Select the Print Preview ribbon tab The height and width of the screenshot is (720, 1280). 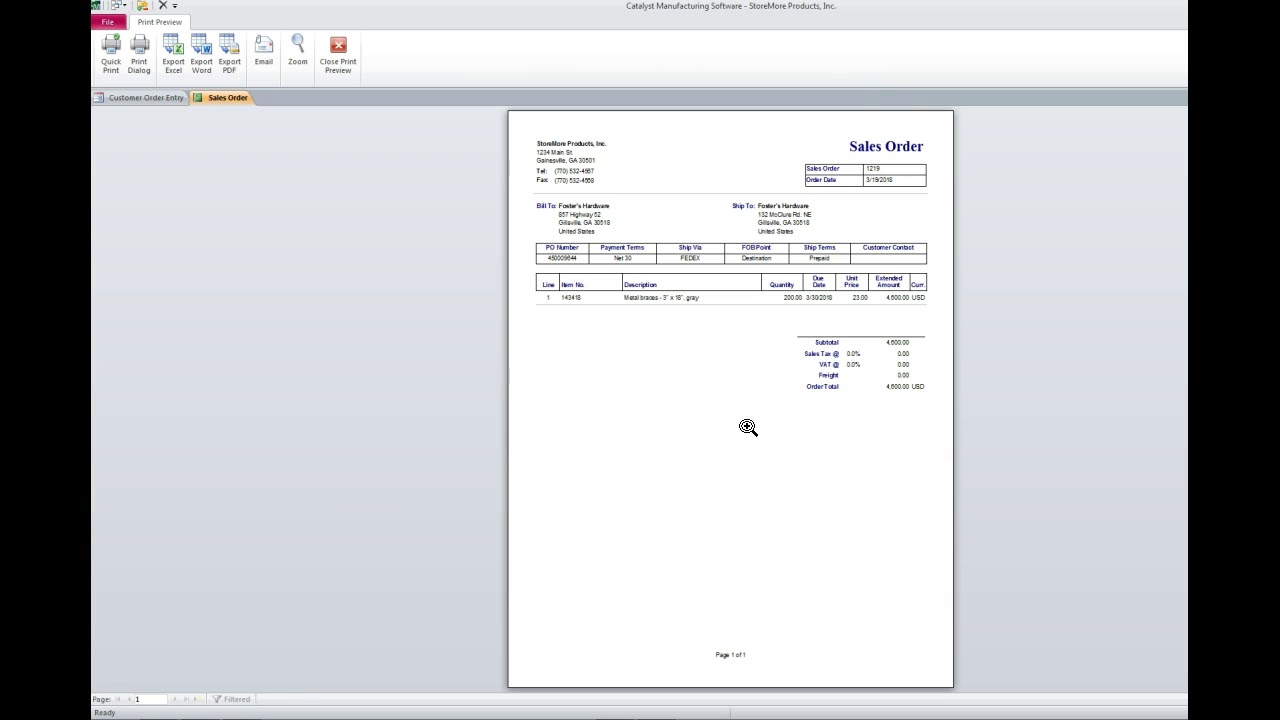coord(160,22)
